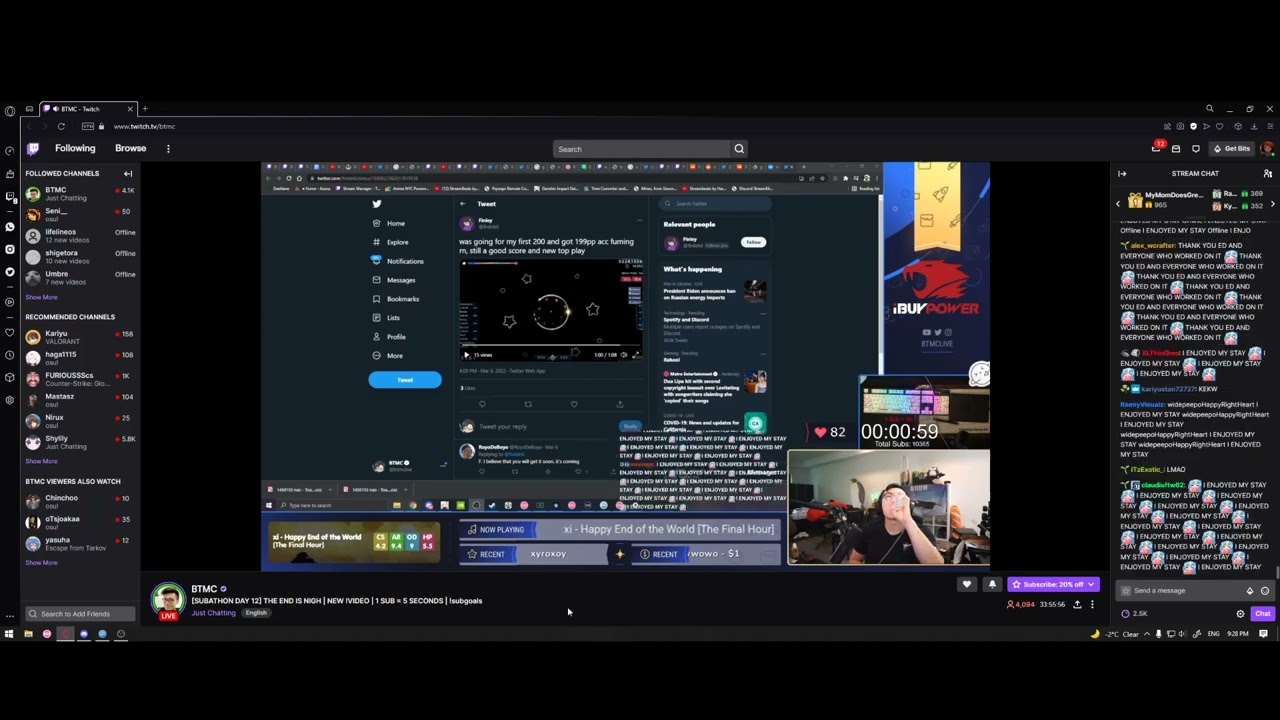Open WhatsApp in Opera sidebar

(10, 227)
